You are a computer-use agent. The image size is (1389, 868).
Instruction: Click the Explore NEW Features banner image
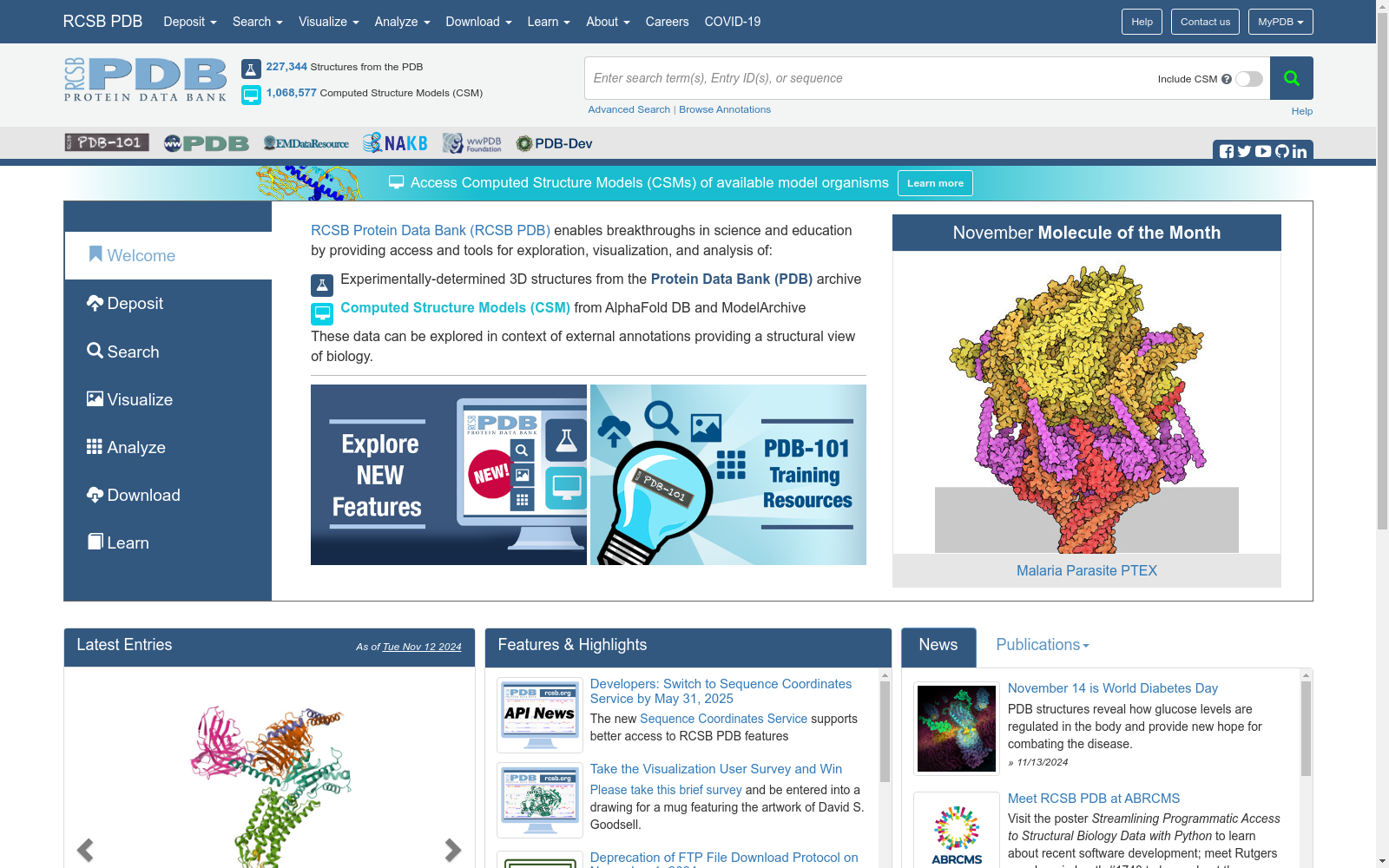(x=449, y=475)
